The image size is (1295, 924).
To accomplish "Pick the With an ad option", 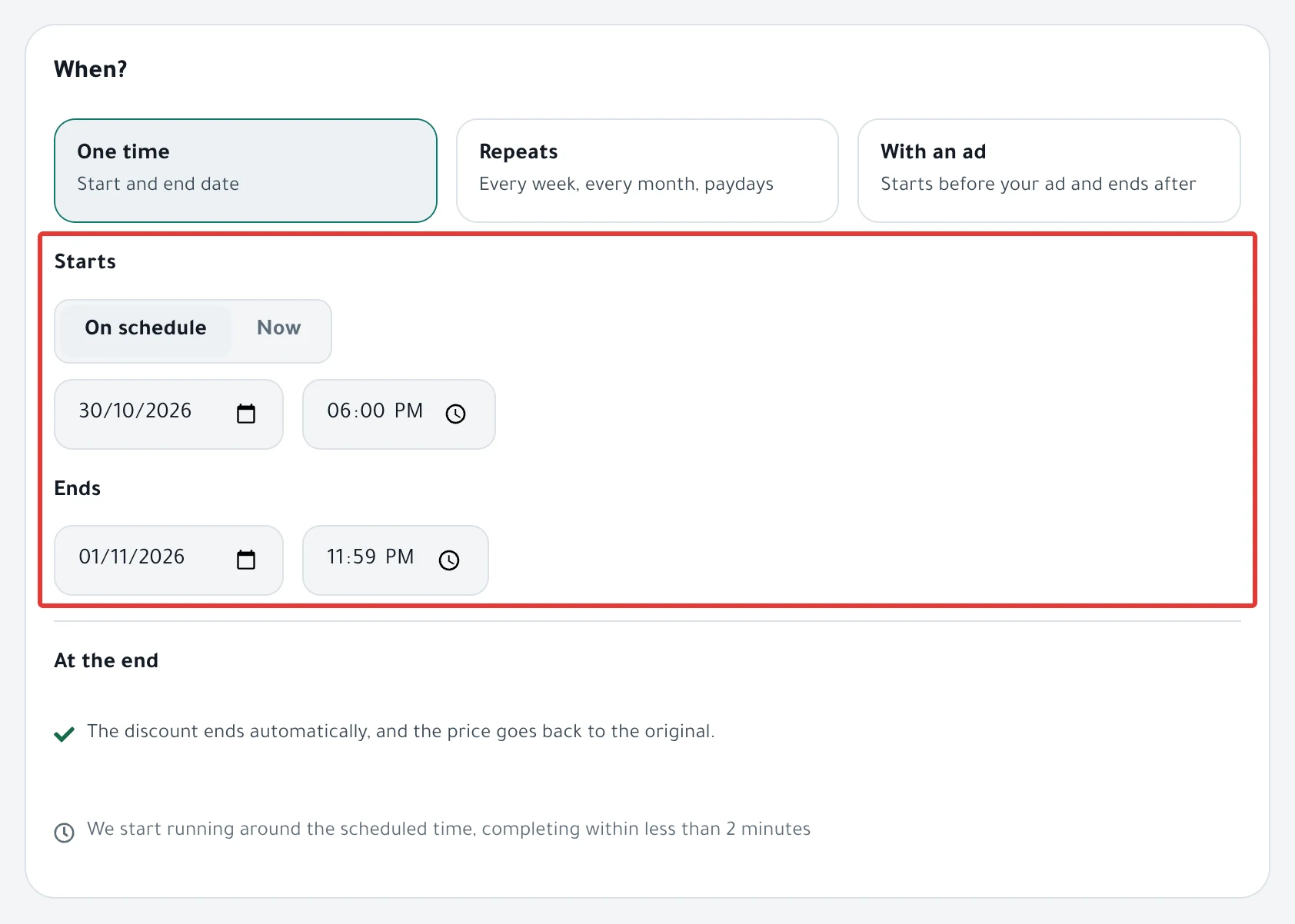I will (x=1049, y=171).
